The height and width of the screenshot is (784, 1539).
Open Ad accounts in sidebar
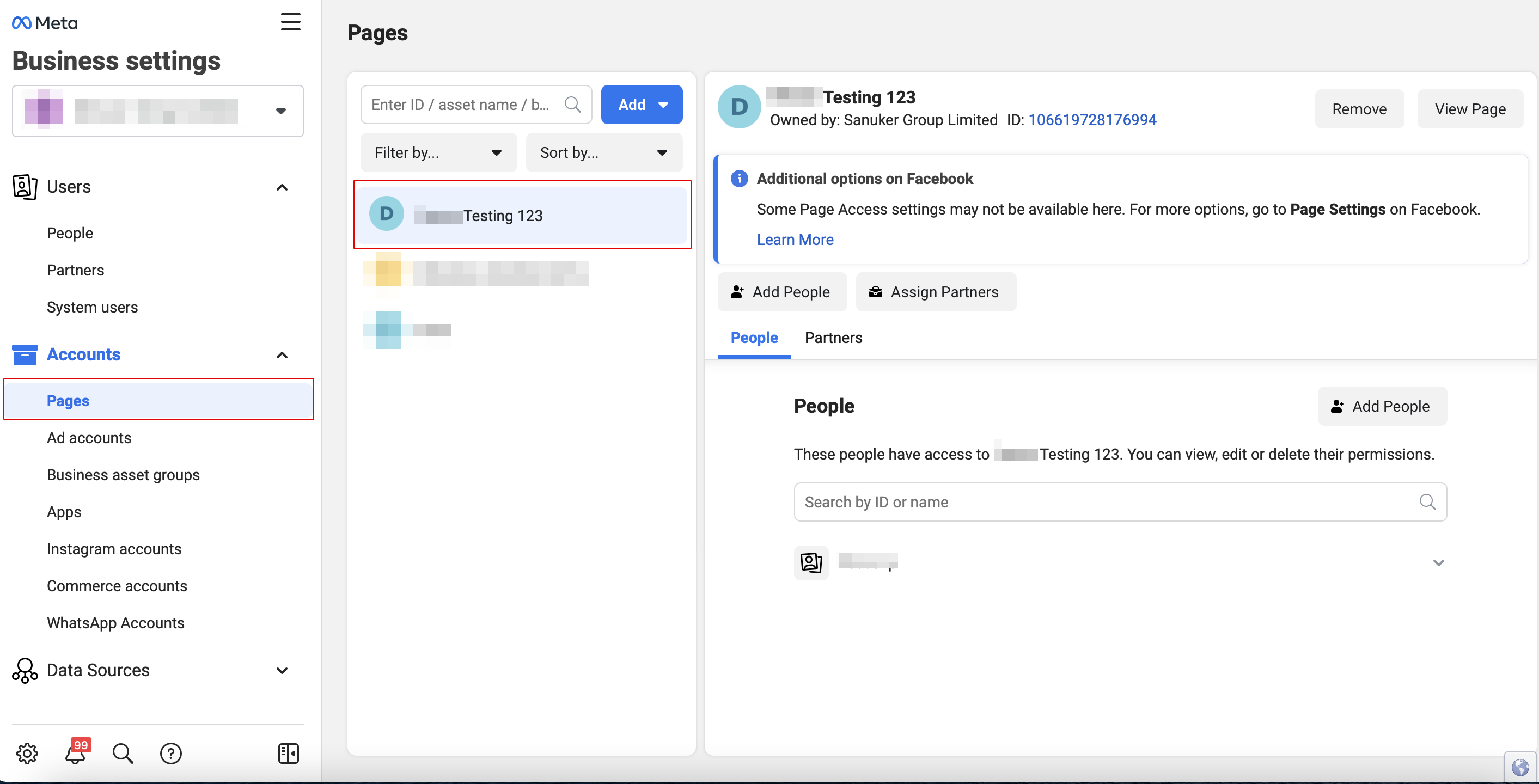(x=89, y=438)
